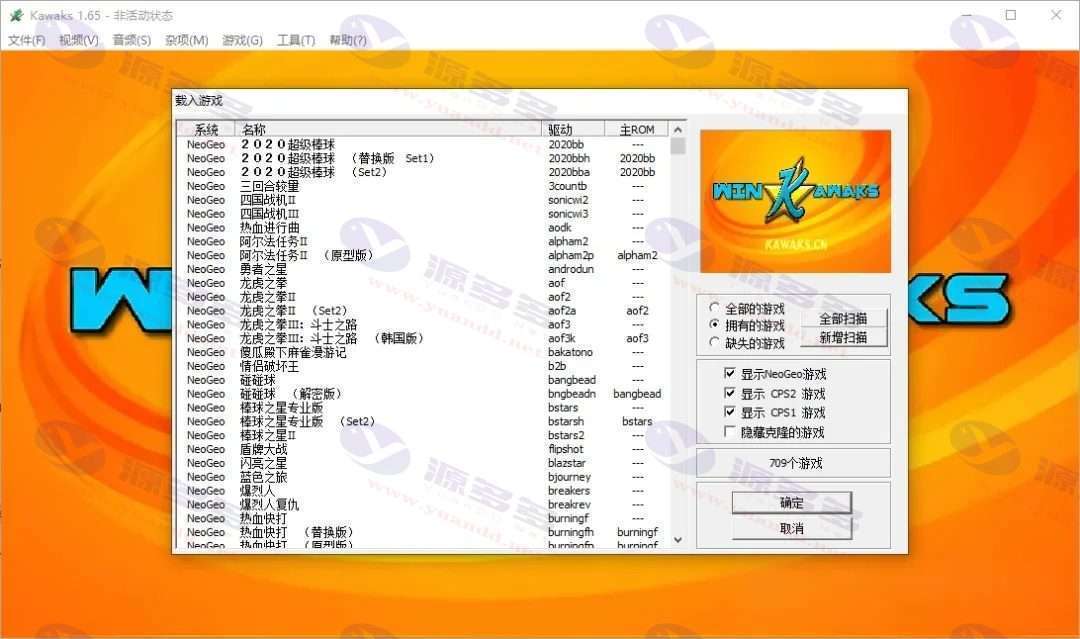Screen dimensions: 1080x639
Task: Open the 帮助(?) menu
Action: [348, 40]
